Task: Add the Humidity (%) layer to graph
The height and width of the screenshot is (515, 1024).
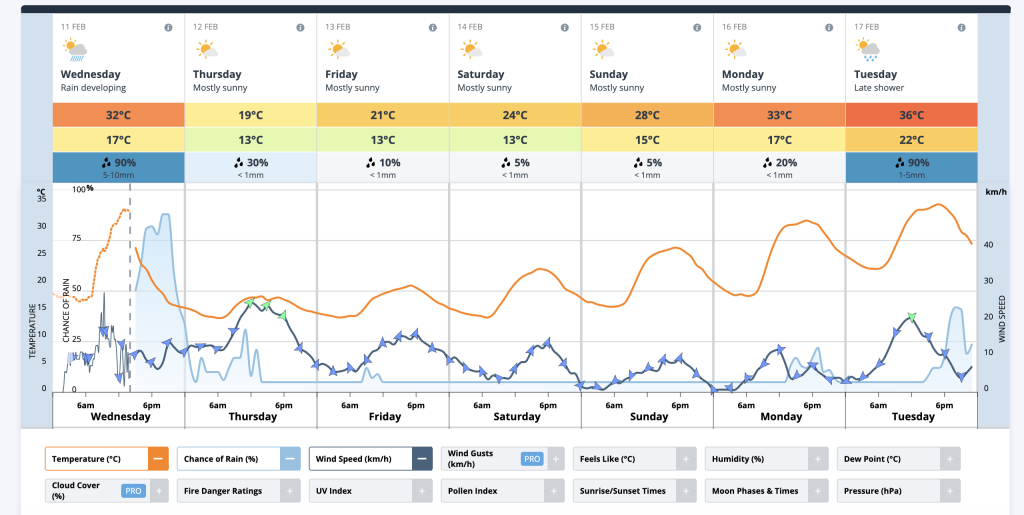Action: (817, 459)
